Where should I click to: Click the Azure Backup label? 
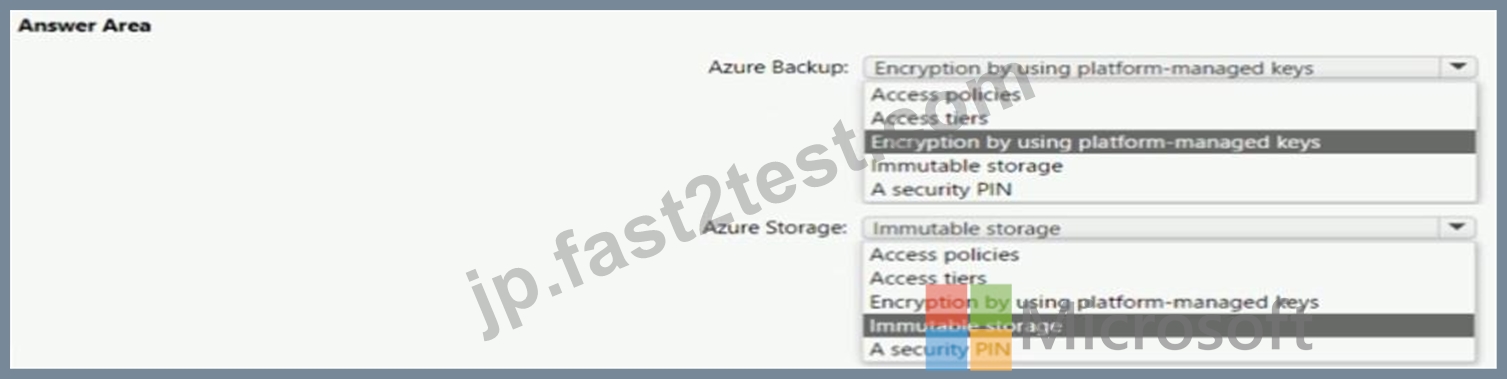click(x=778, y=67)
